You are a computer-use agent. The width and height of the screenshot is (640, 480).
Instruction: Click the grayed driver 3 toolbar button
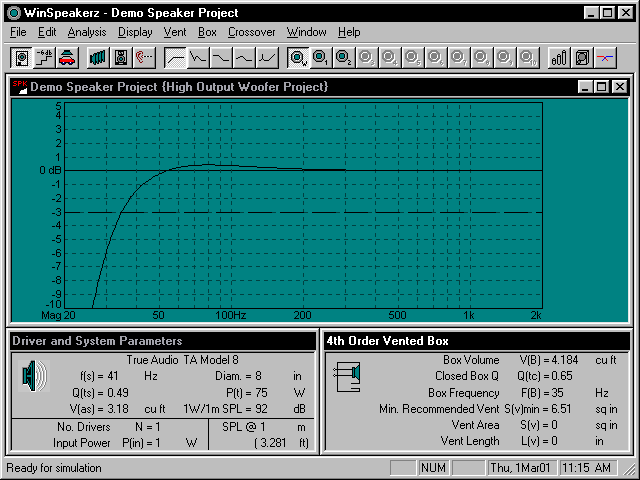pos(367,58)
